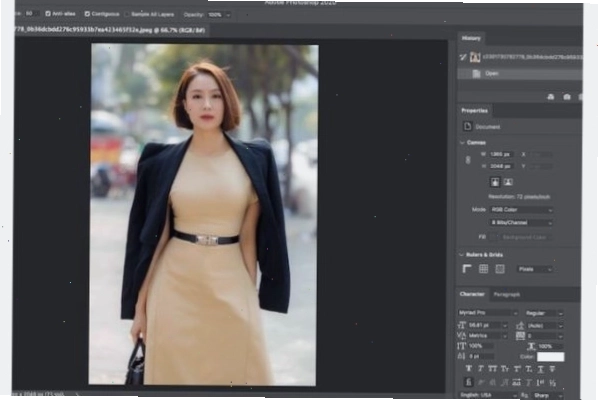Toggle the OpenType fractions ½ icon

pyautogui.click(x=552, y=383)
